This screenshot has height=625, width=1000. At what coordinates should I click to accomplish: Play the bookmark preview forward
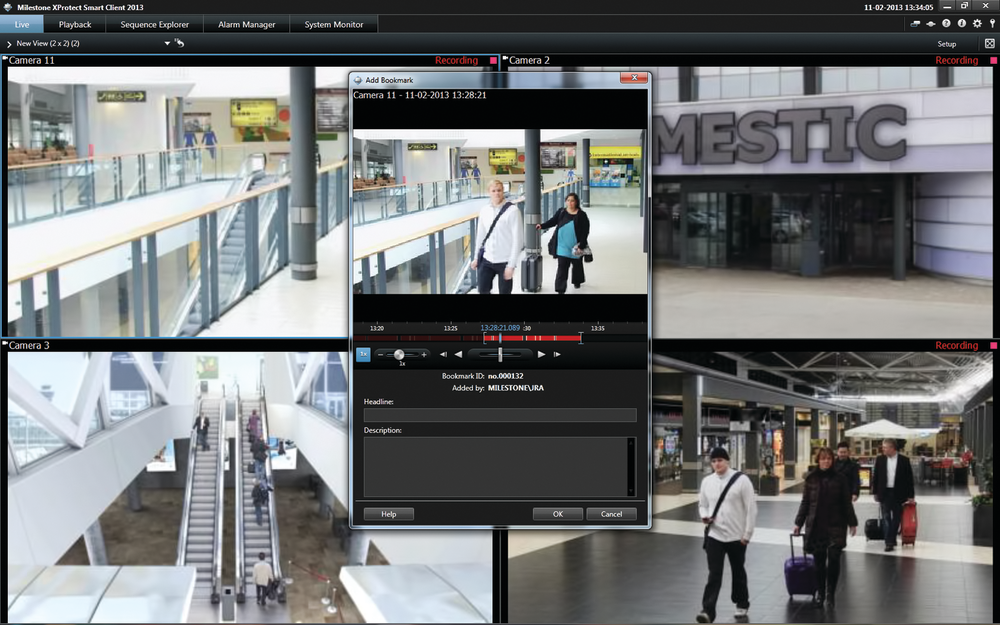540,353
